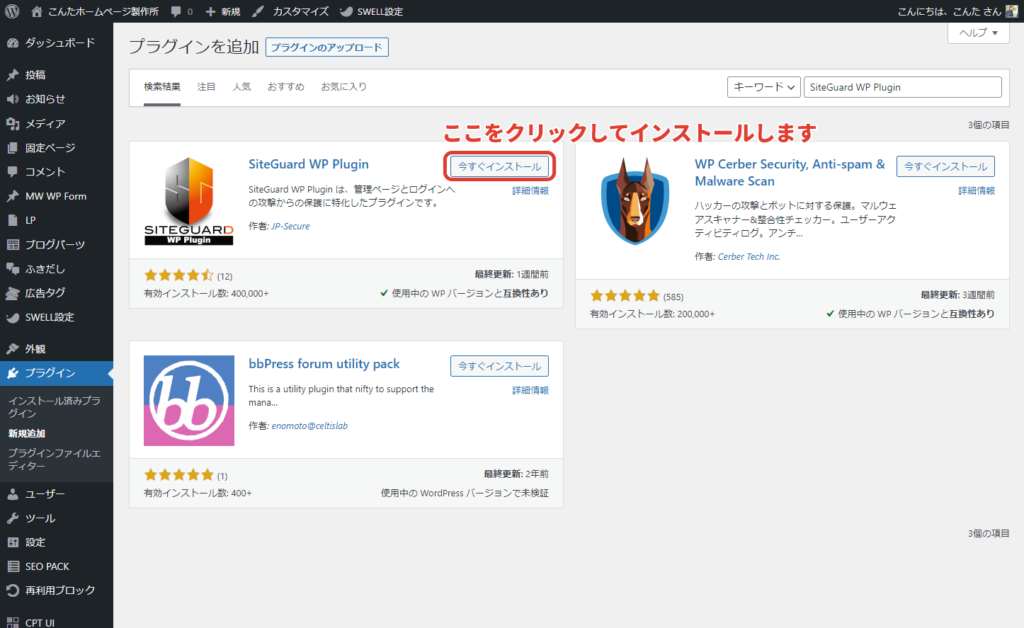
Task: Switch to the おすすめ tab
Action: click(x=285, y=87)
